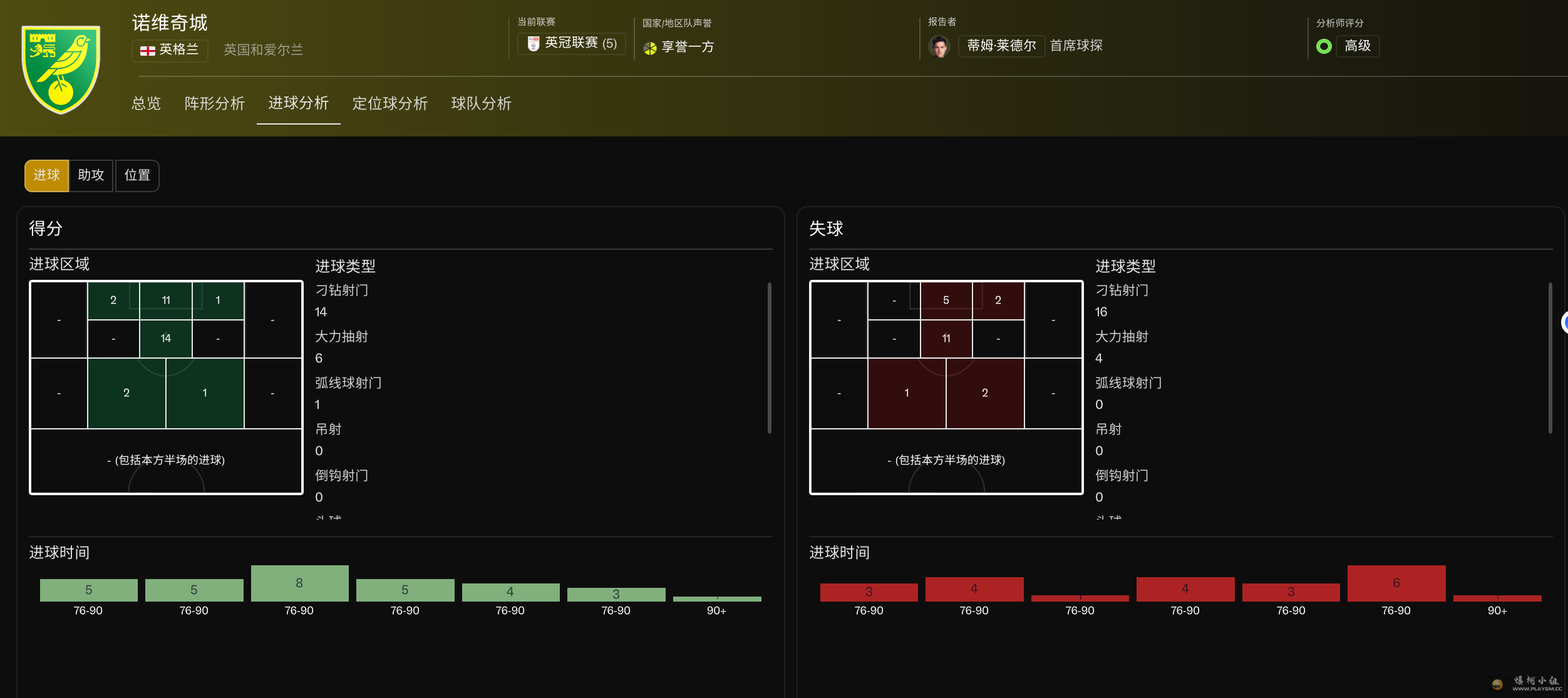Switch to the 位置 toggle
The width and height of the screenshot is (1568, 698).
137,176
